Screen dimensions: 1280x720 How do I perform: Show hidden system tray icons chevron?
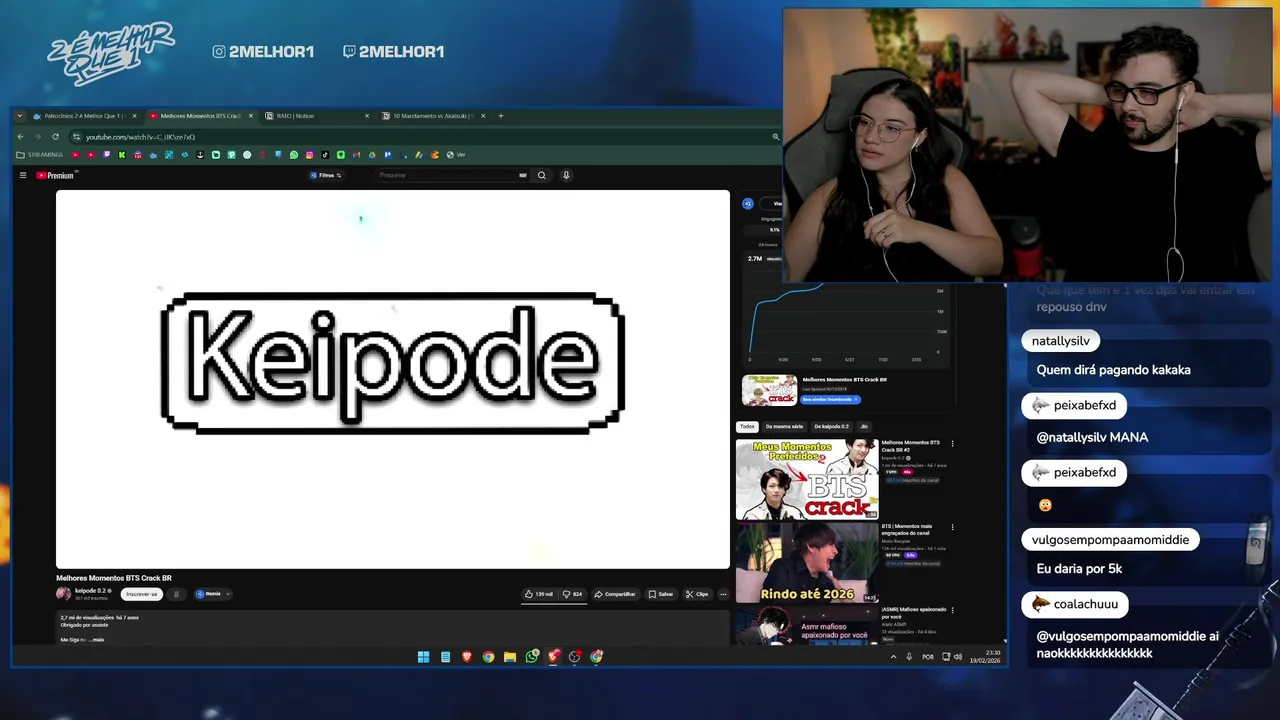coord(894,657)
